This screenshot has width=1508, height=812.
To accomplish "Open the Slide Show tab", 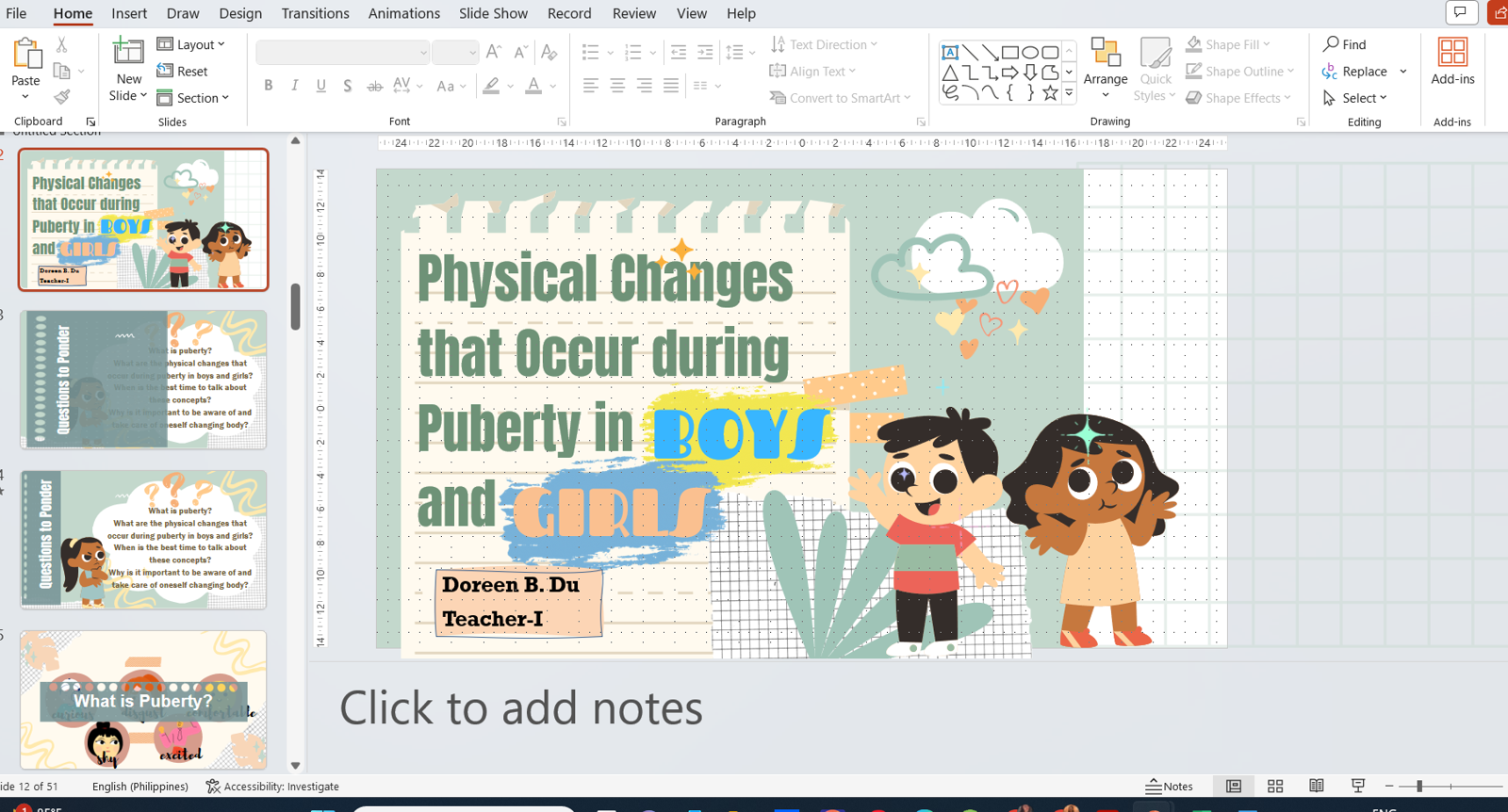I will pyautogui.click(x=493, y=13).
